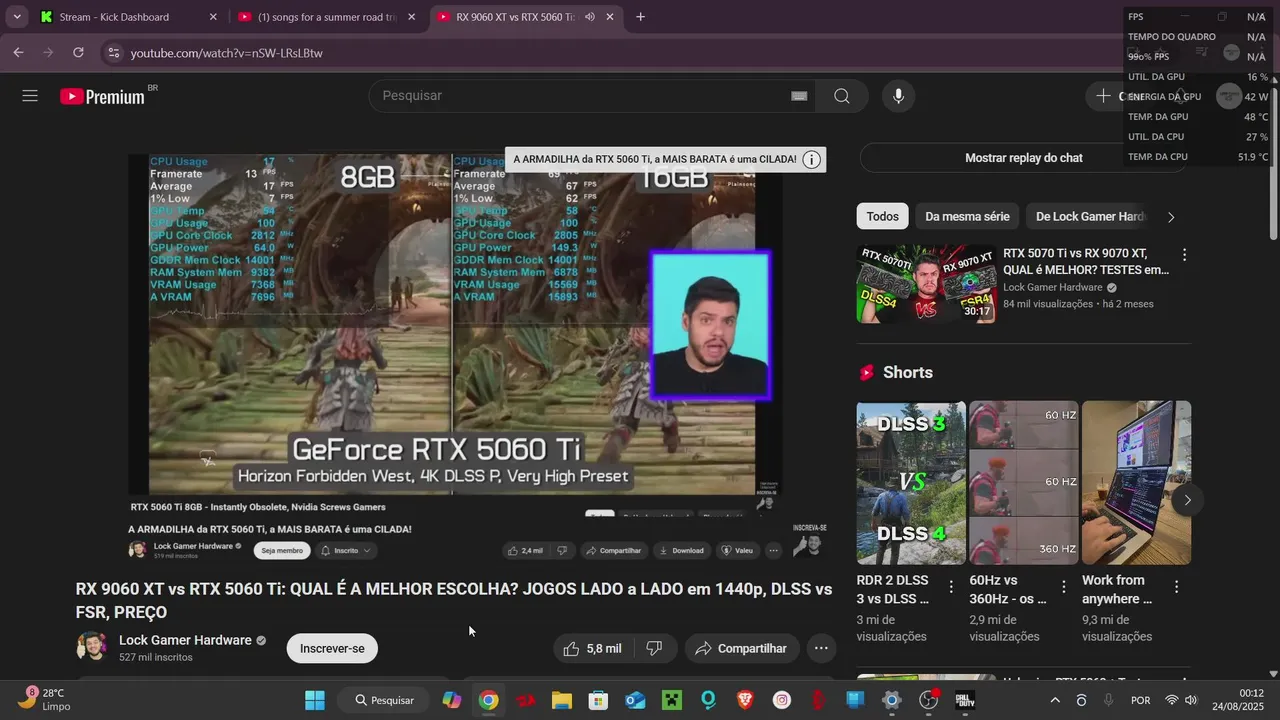Image resolution: width=1280 pixels, height=720 pixels.
Task: Show hidden tray icons chevron
Action: point(1054,700)
